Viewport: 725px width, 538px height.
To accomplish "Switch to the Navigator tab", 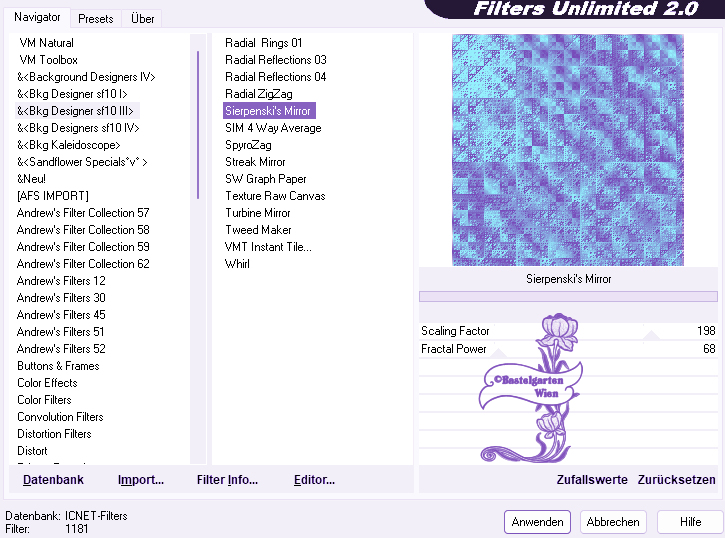I will (x=37, y=18).
